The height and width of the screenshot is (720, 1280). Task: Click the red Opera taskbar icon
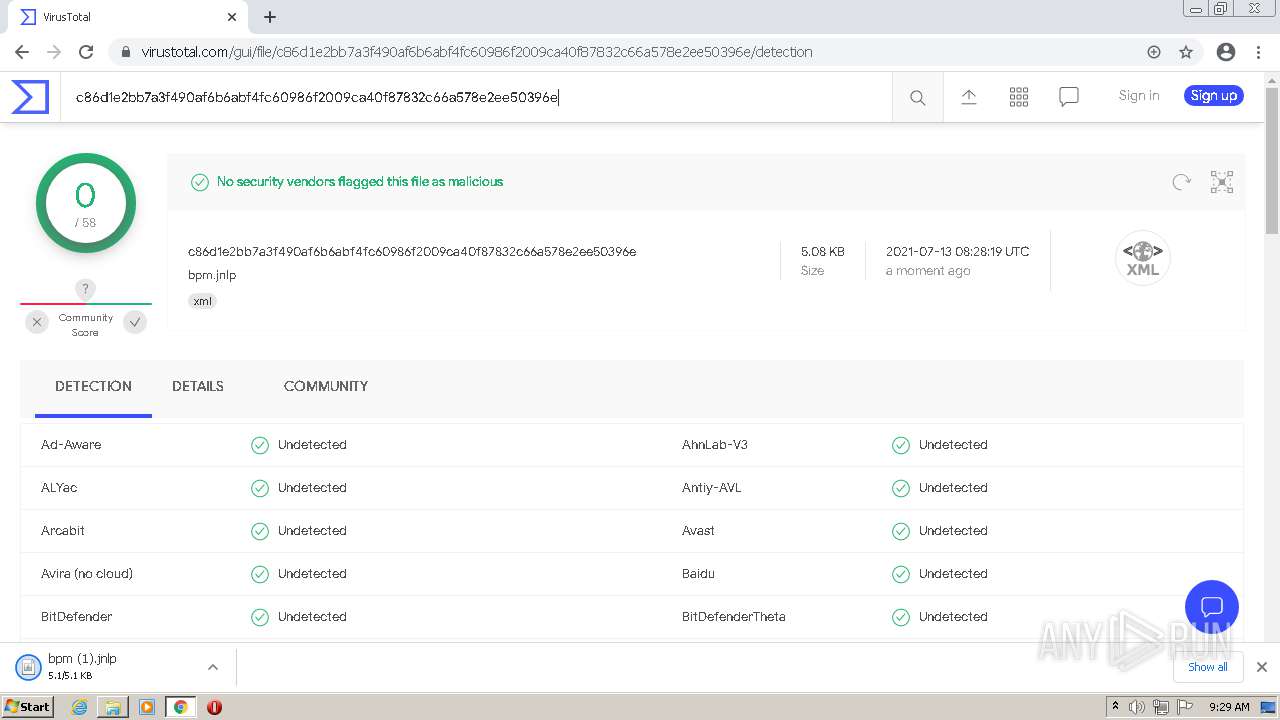click(214, 707)
